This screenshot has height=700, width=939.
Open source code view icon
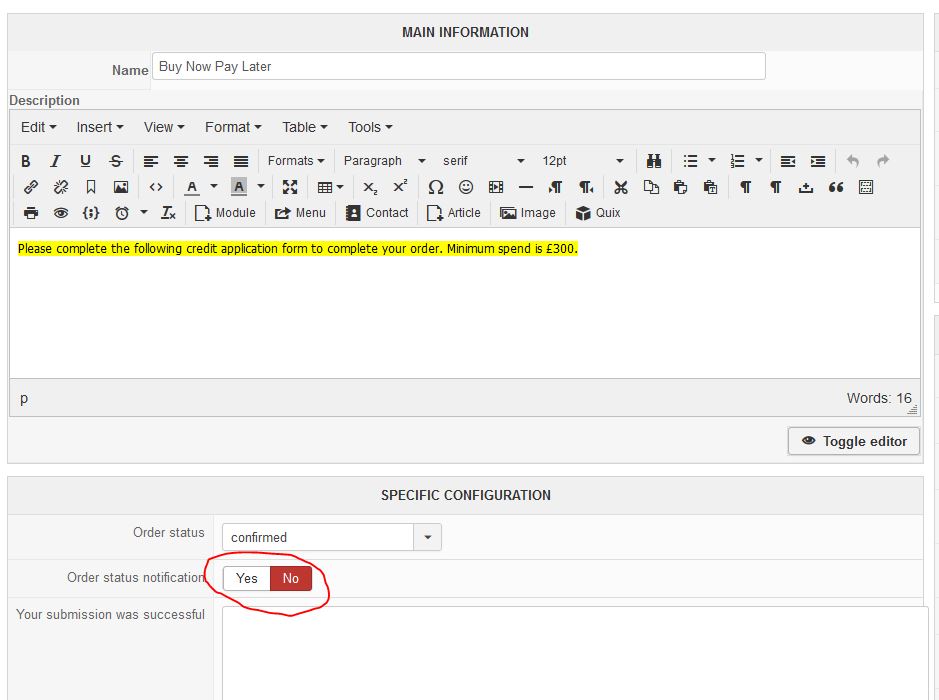(156, 187)
